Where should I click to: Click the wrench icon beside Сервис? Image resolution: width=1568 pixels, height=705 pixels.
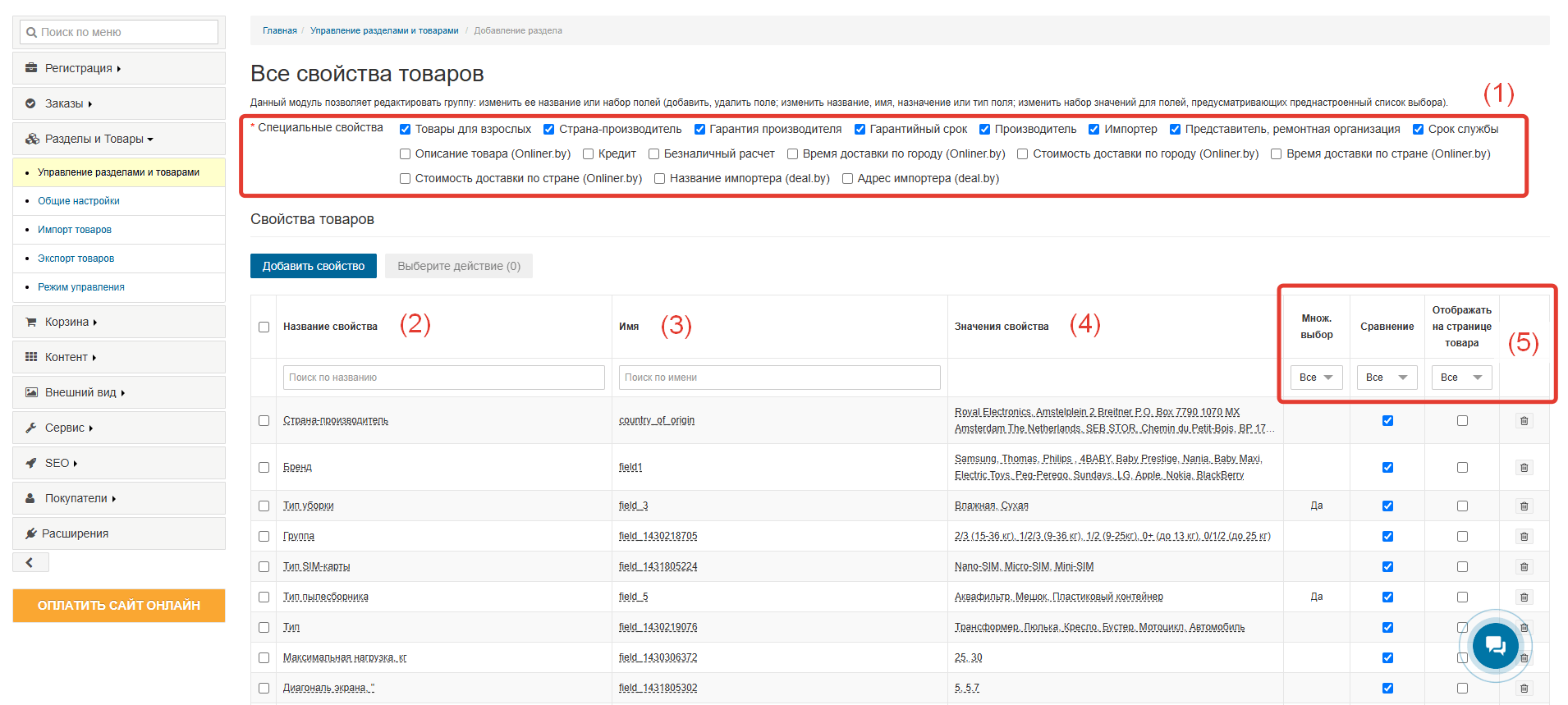[31, 428]
